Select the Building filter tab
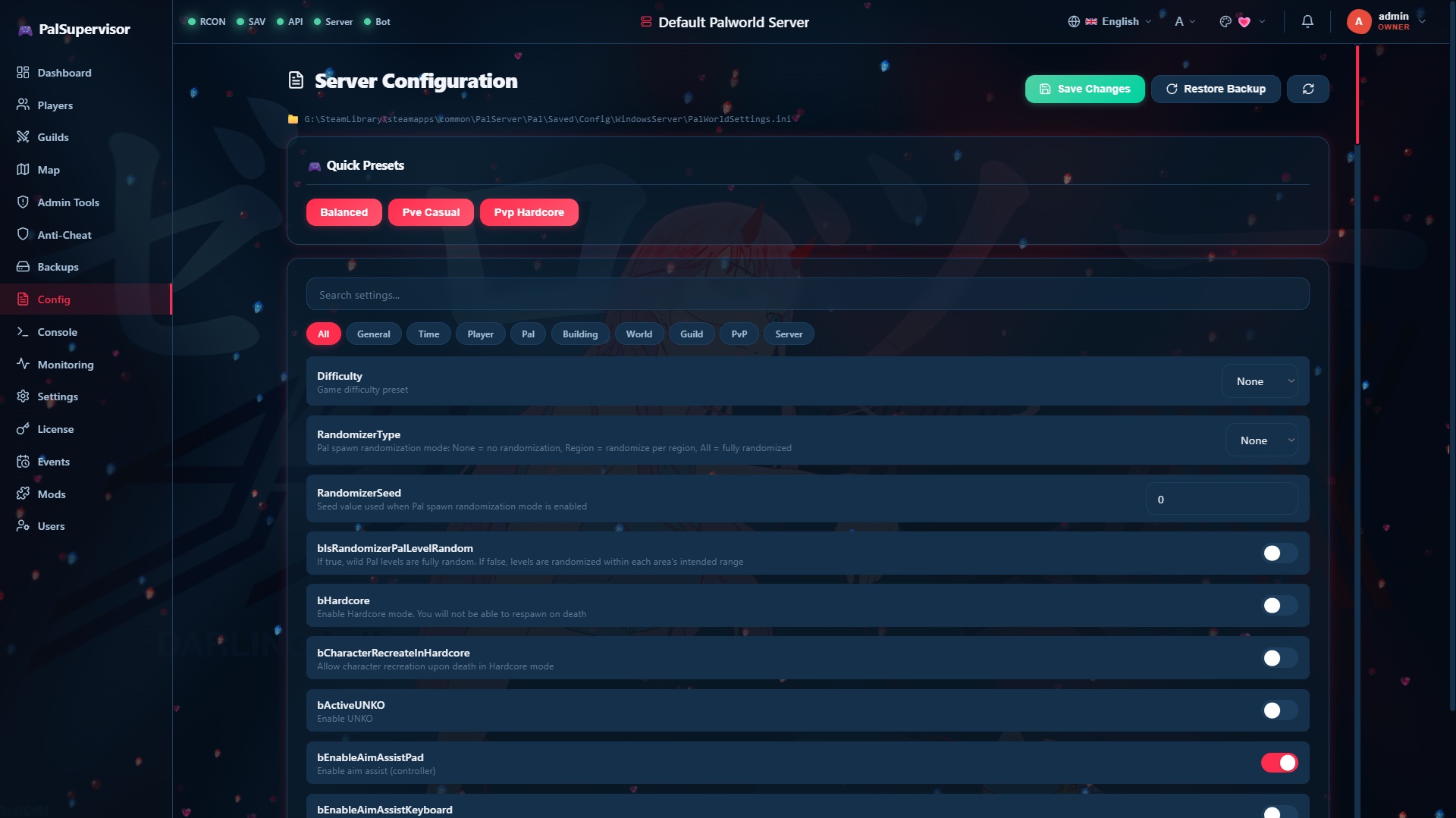Viewport: 1456px width, 818px height. (580, 334)
